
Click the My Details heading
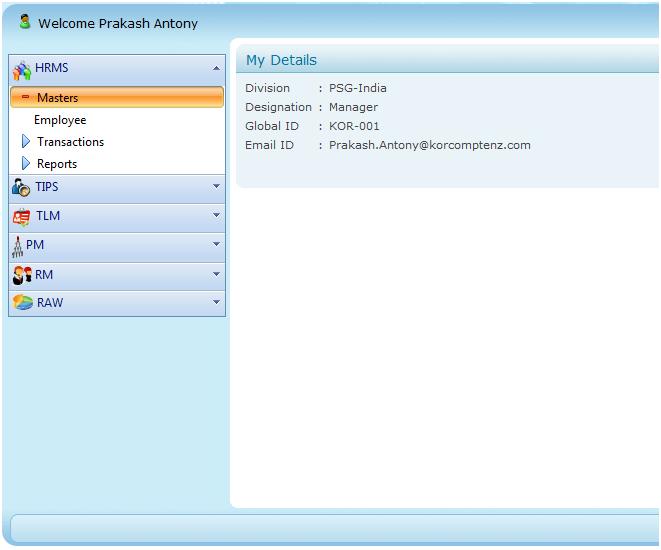pyautogui.click(x=281, y=60)
